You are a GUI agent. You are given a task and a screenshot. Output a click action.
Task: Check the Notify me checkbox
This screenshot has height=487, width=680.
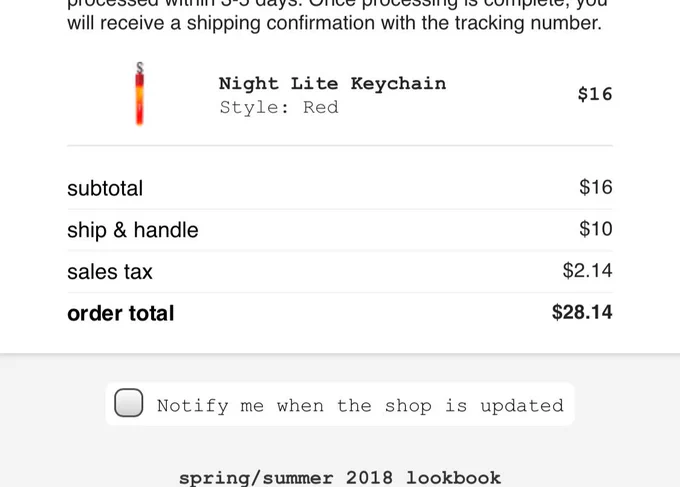click(129, 402)
